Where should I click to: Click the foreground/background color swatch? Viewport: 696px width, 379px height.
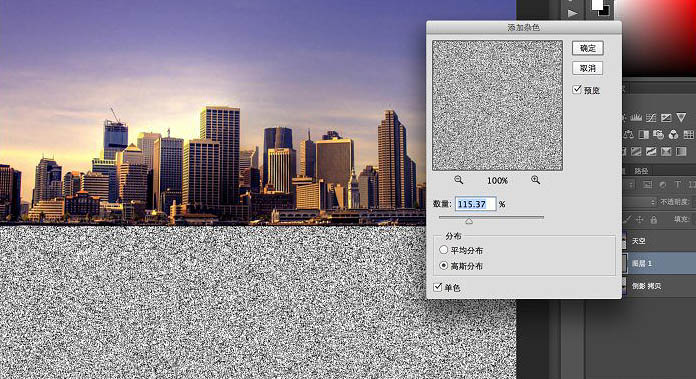click(x=601, y=8)
